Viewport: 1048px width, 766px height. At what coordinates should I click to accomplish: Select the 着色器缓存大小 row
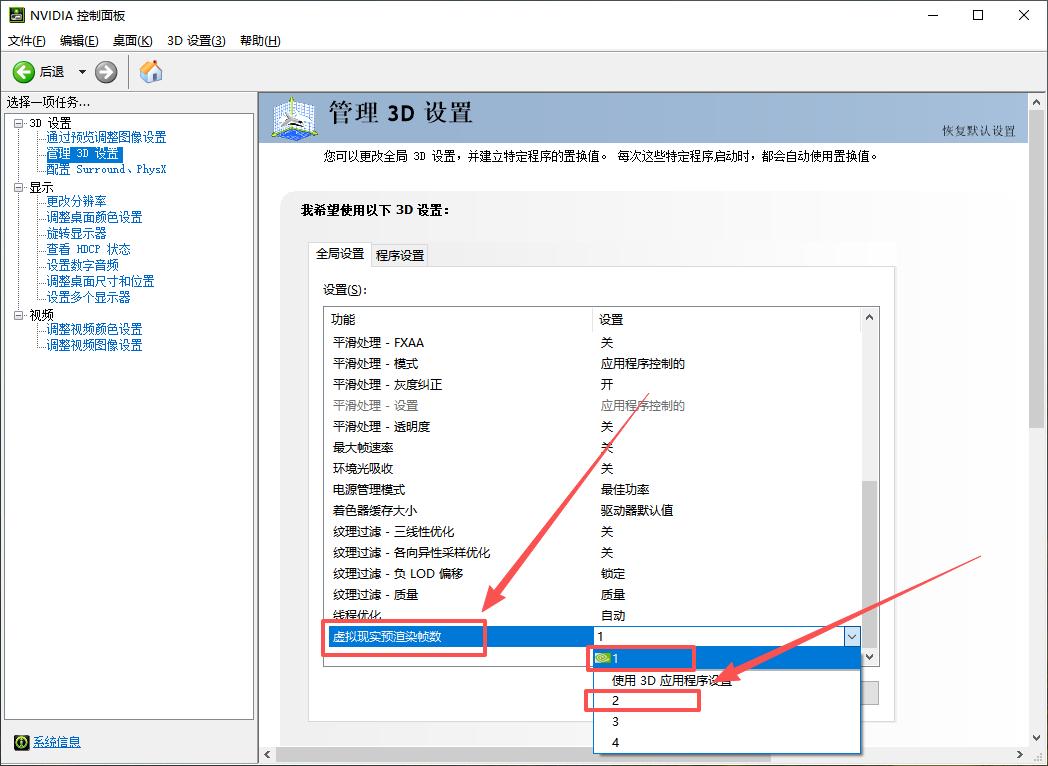click(x=592, y=511)
